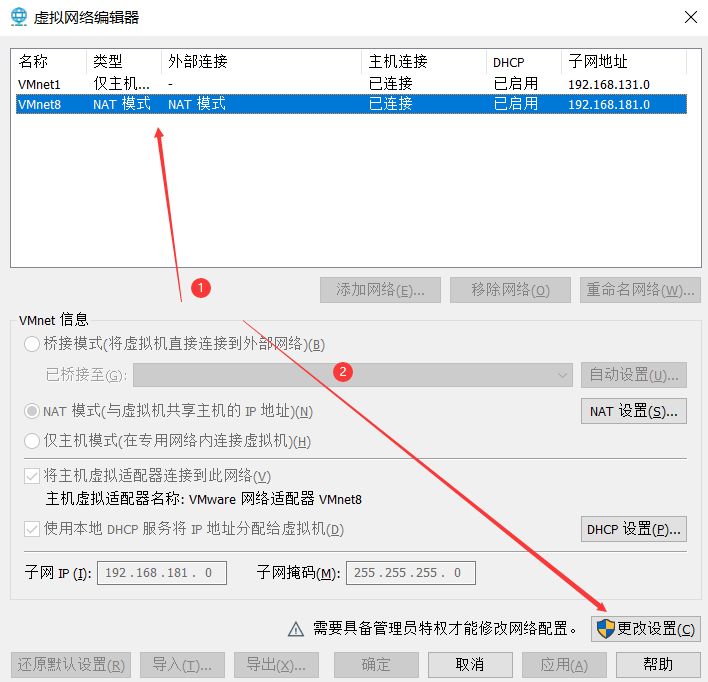Open NAT 设置
The image size is (708, 682).
click(x=633, y=411)
